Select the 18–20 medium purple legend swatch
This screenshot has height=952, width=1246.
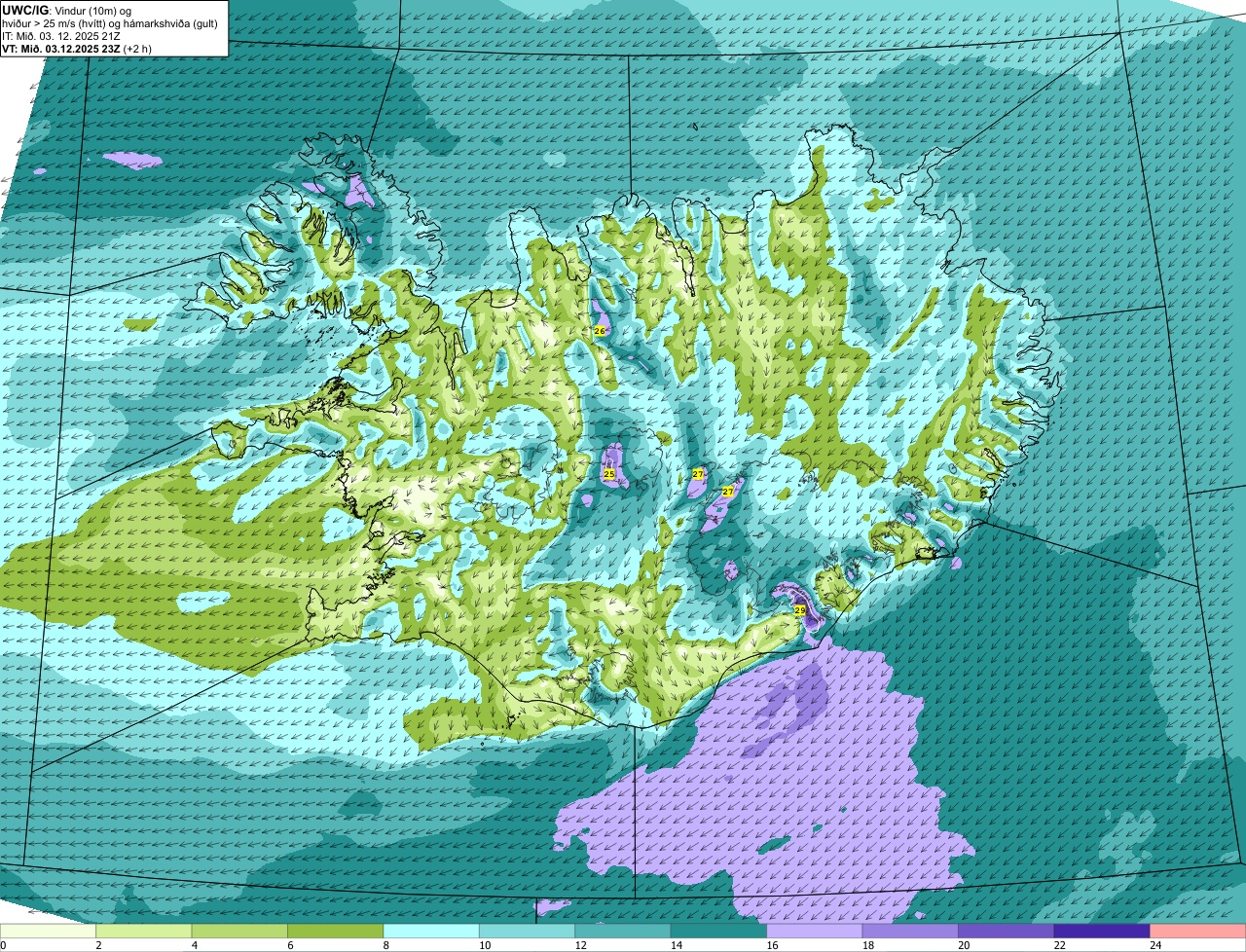tap(910, 932)
